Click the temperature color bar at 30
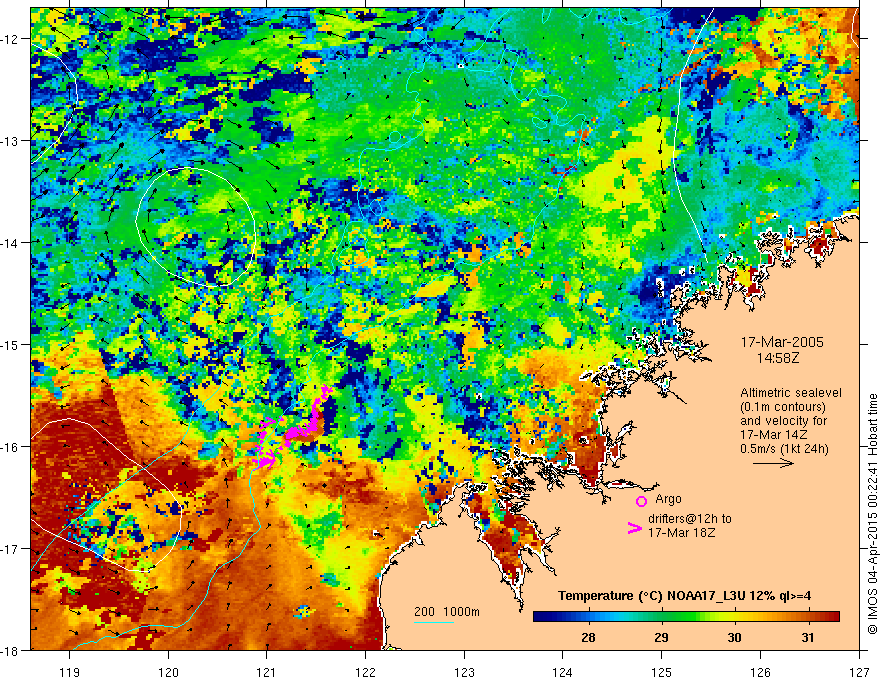The image size is (880, 680). point(735,617)
